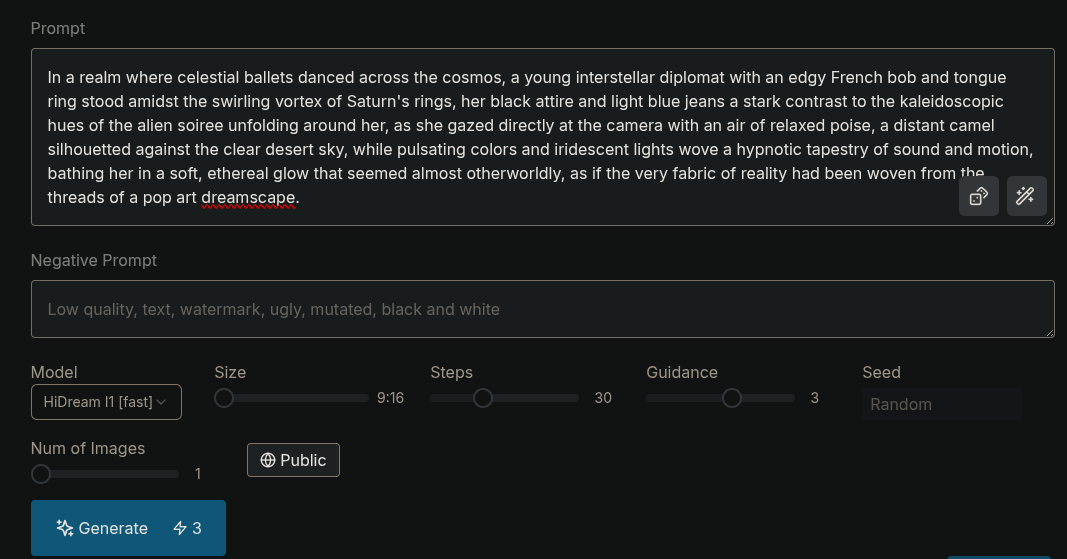Toggle the Public visibility setting
Image resolution: width=1067 pixels, height=559 pixels.
point(293,460)
